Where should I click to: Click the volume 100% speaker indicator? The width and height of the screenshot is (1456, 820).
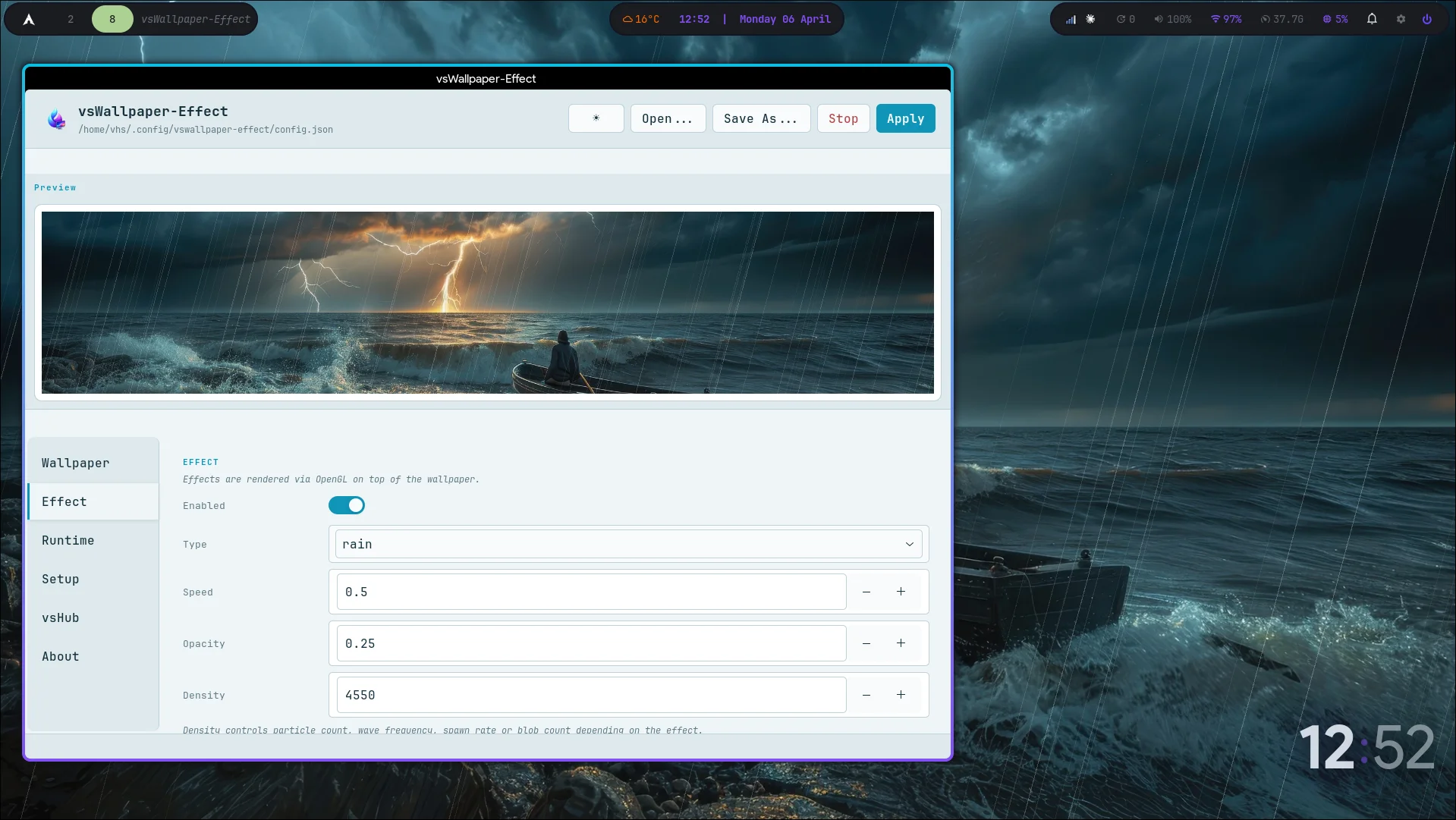coord(1173,19)
